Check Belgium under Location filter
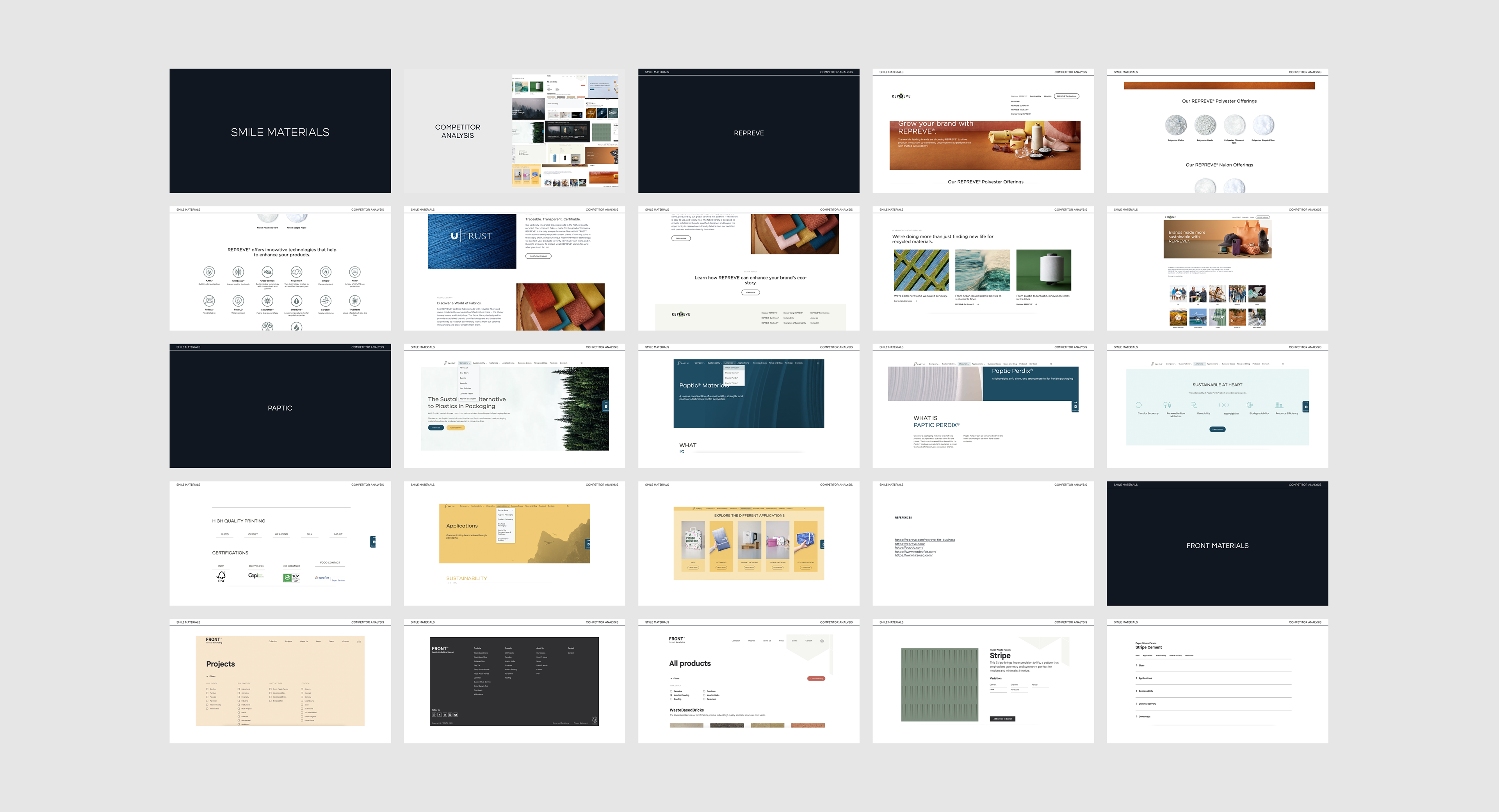Image resolution: width=1499 pixels, height=812 pixels. pos(302,689)
